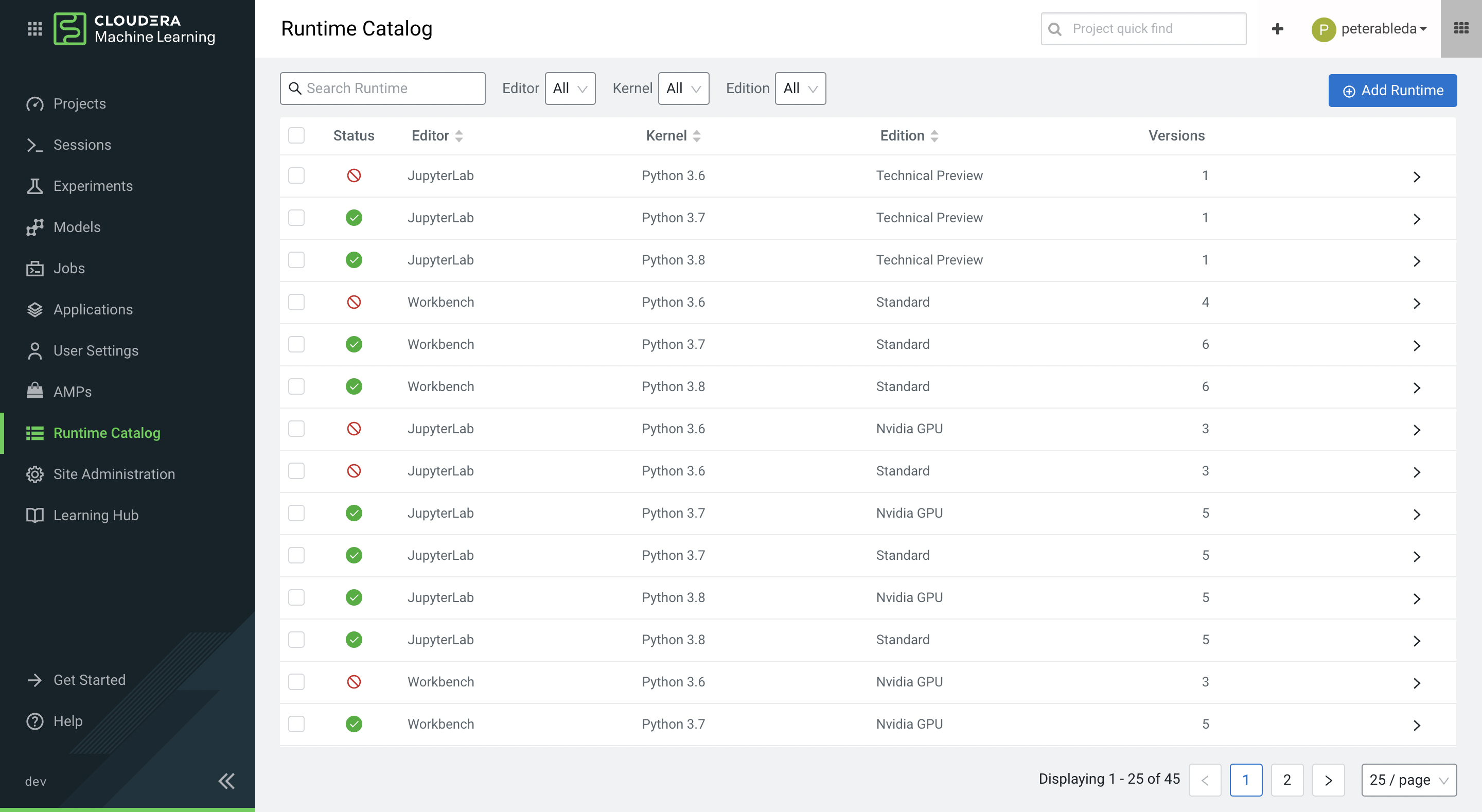Open the Kernel filter dropdown
This screenshot has width=1482, height=812.
683,88
